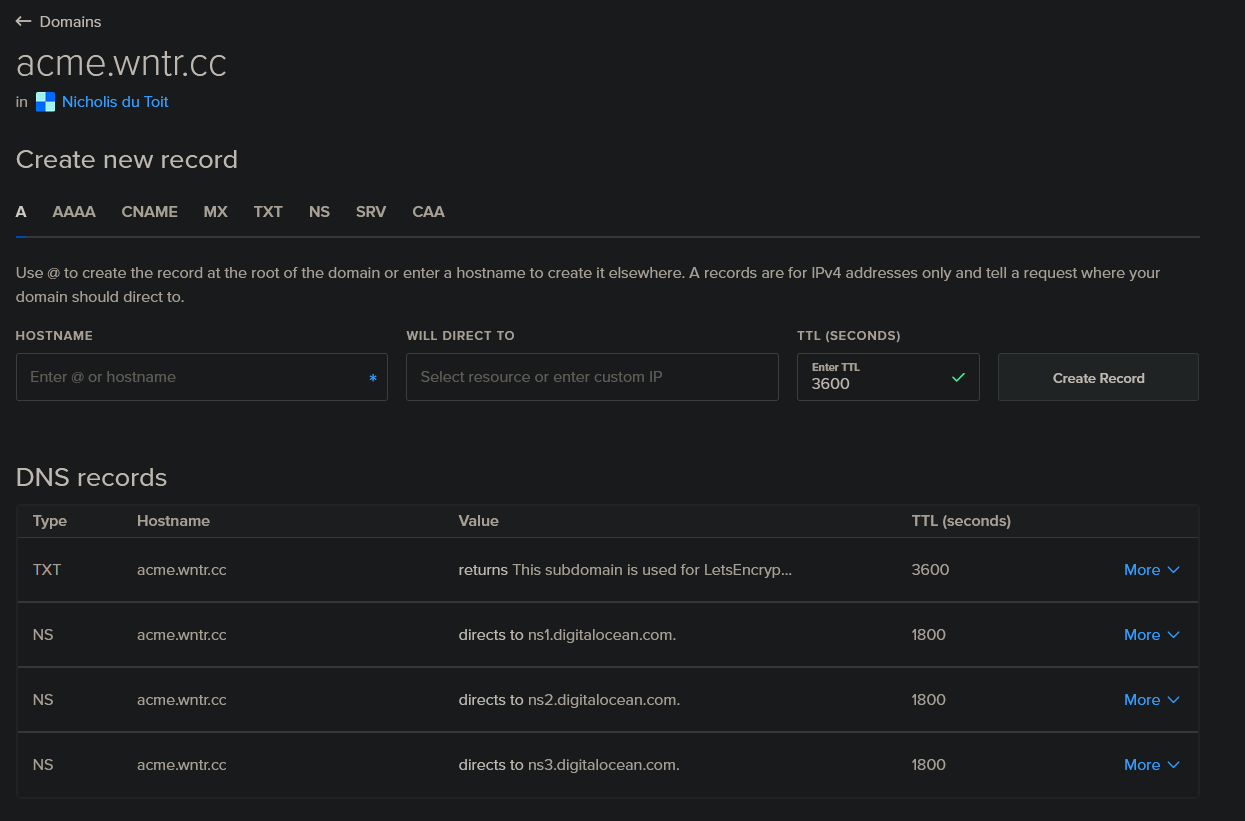Open More menu for ns3.digitalocean.com record
1245x821 pixels.
[x=1151, y=765]
